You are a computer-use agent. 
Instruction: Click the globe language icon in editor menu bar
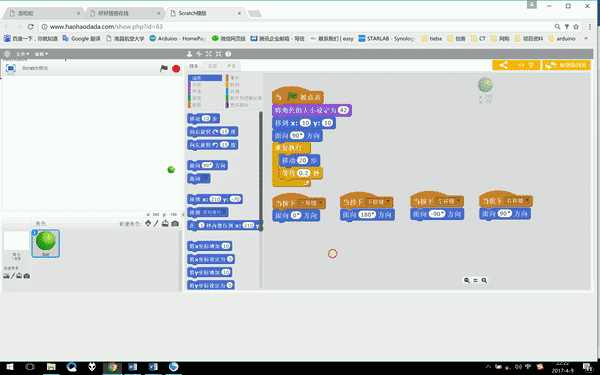7,54
